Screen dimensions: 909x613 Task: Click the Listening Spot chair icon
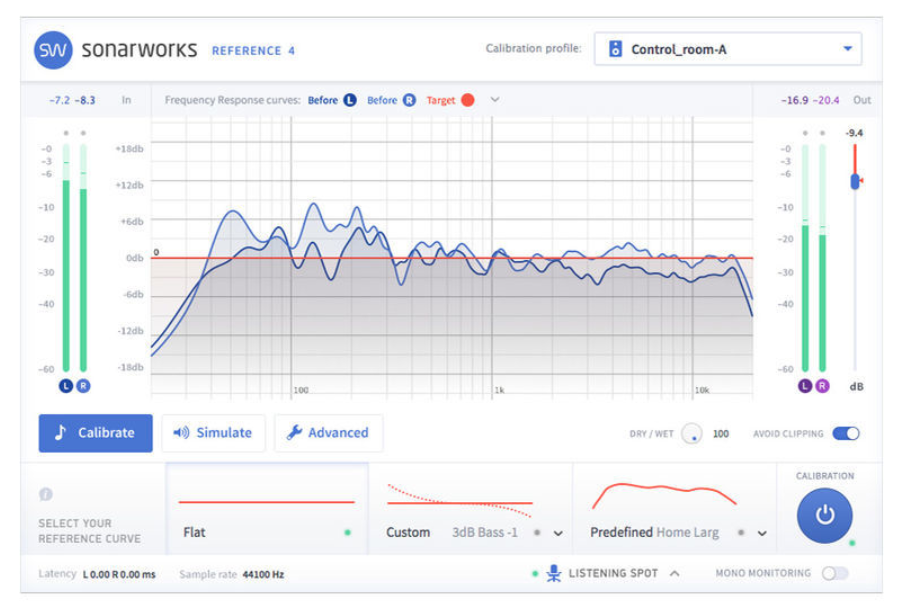554,573
